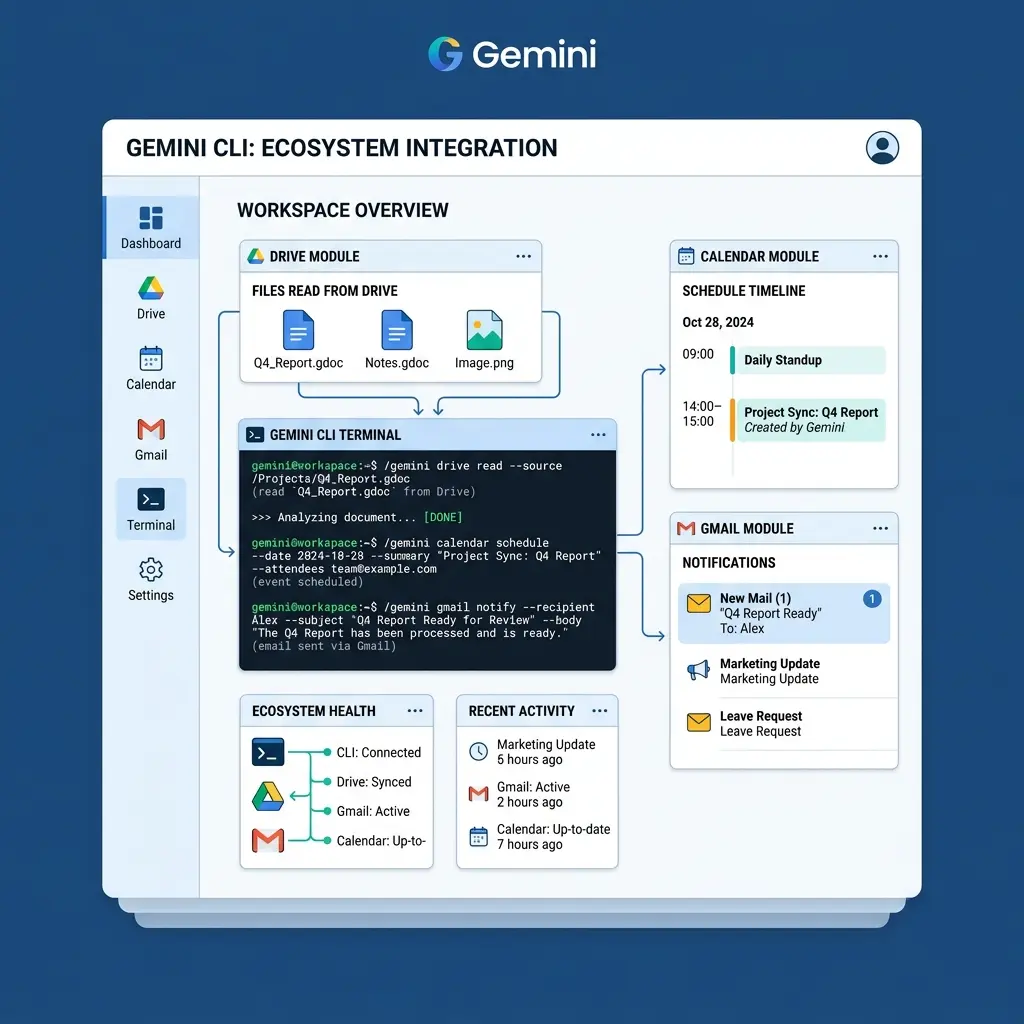The width and height of the screenshot is (1024, 1024).
Task: Select the CLI: Connected status
Action: [378, 752]
